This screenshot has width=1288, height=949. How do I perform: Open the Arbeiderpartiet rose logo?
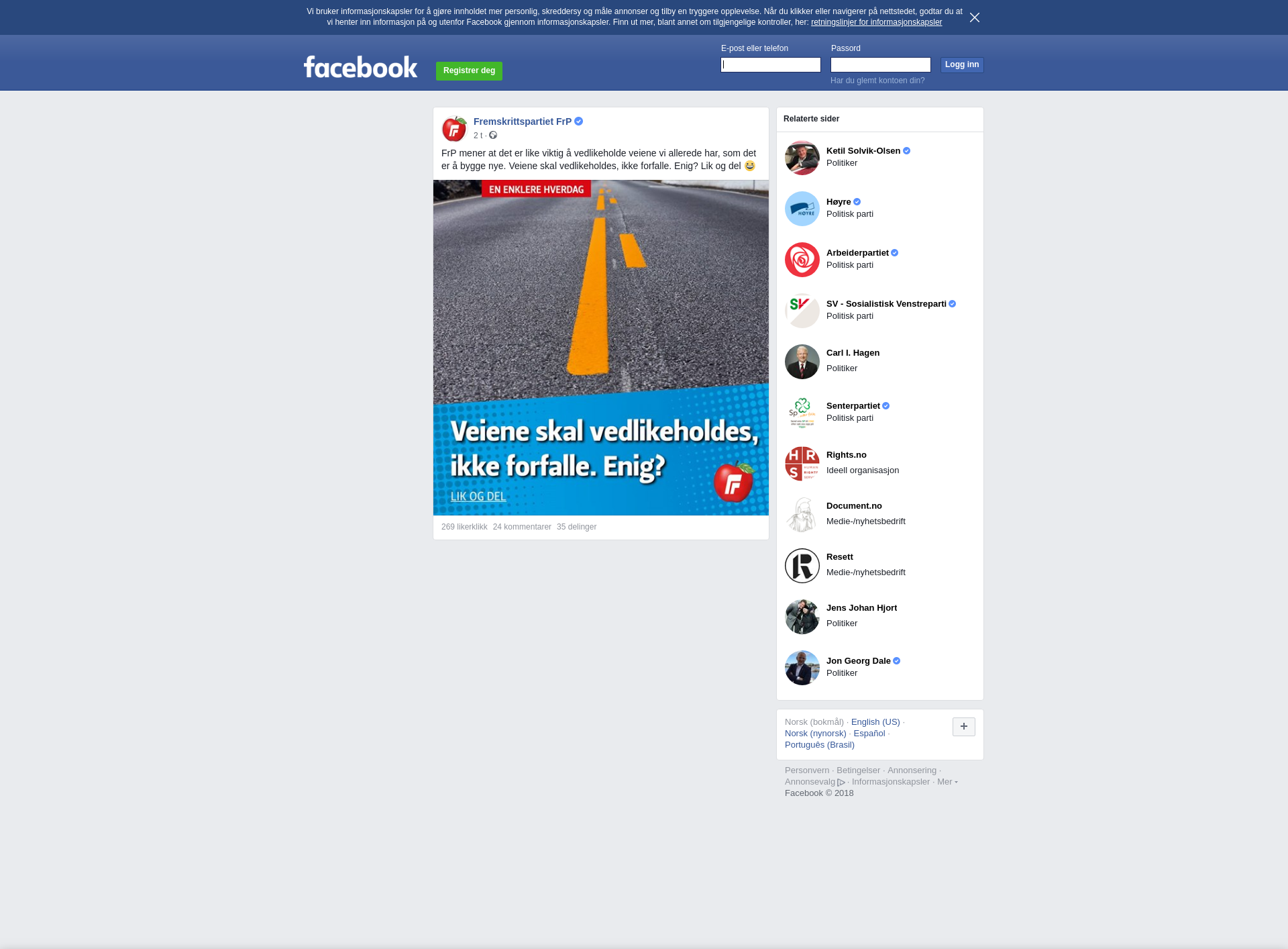(x=802, y=260)
